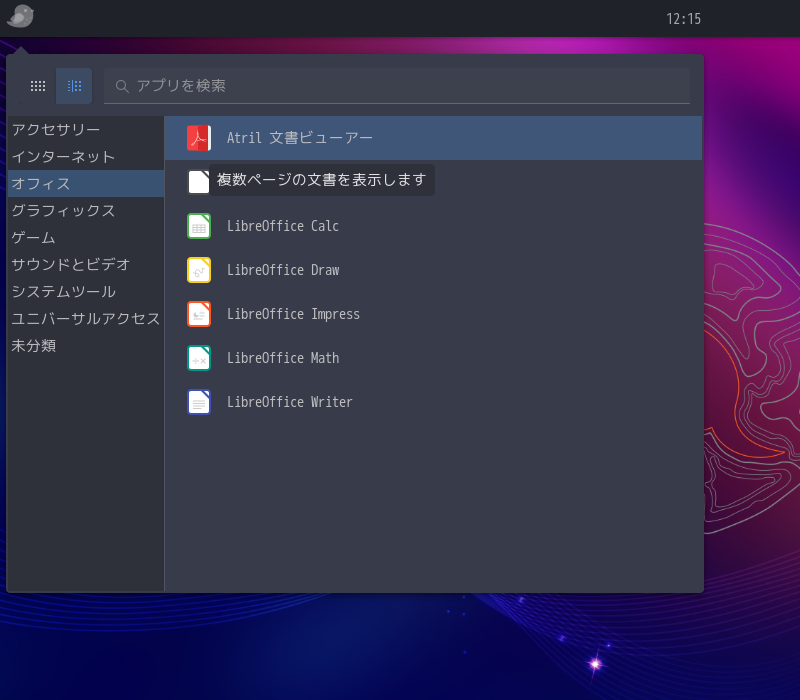Open LibreOffice Math label
The image size is (800, 700).
pos(283,358)
